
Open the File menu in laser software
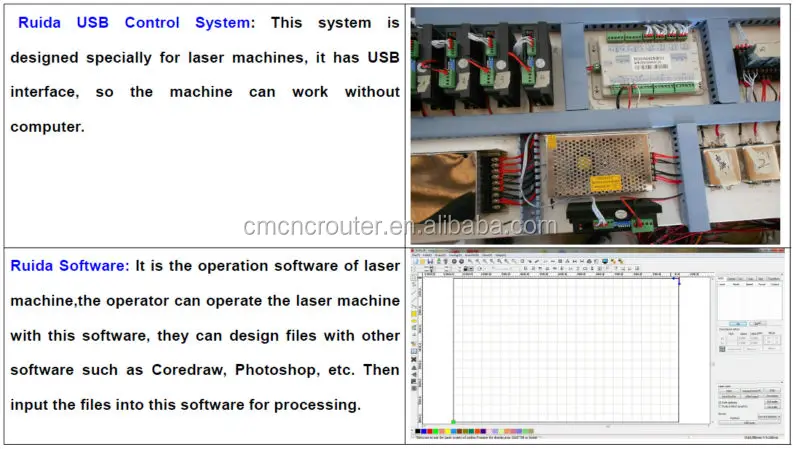[416, 255]
